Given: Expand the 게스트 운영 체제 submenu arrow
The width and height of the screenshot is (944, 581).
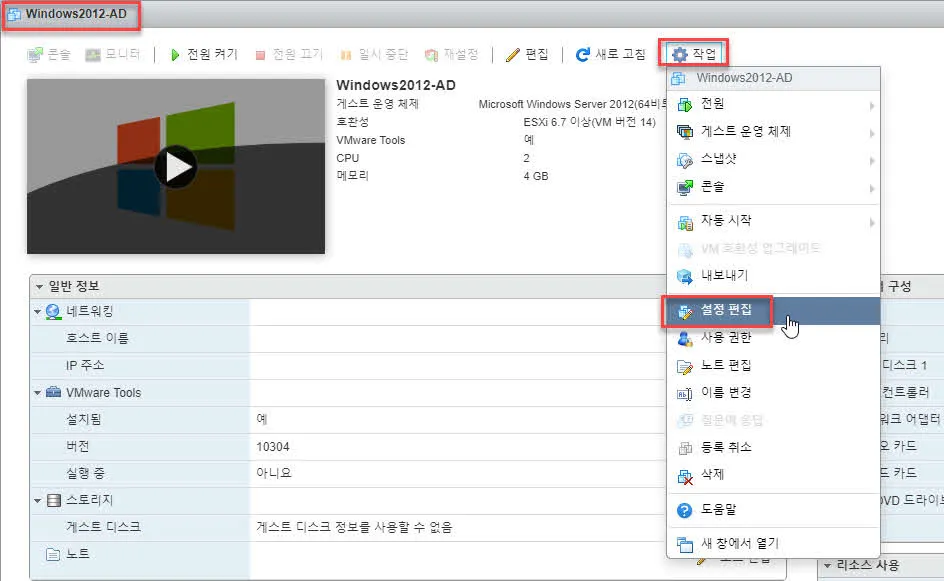Looking at the screenshot, I should point(871,133).
